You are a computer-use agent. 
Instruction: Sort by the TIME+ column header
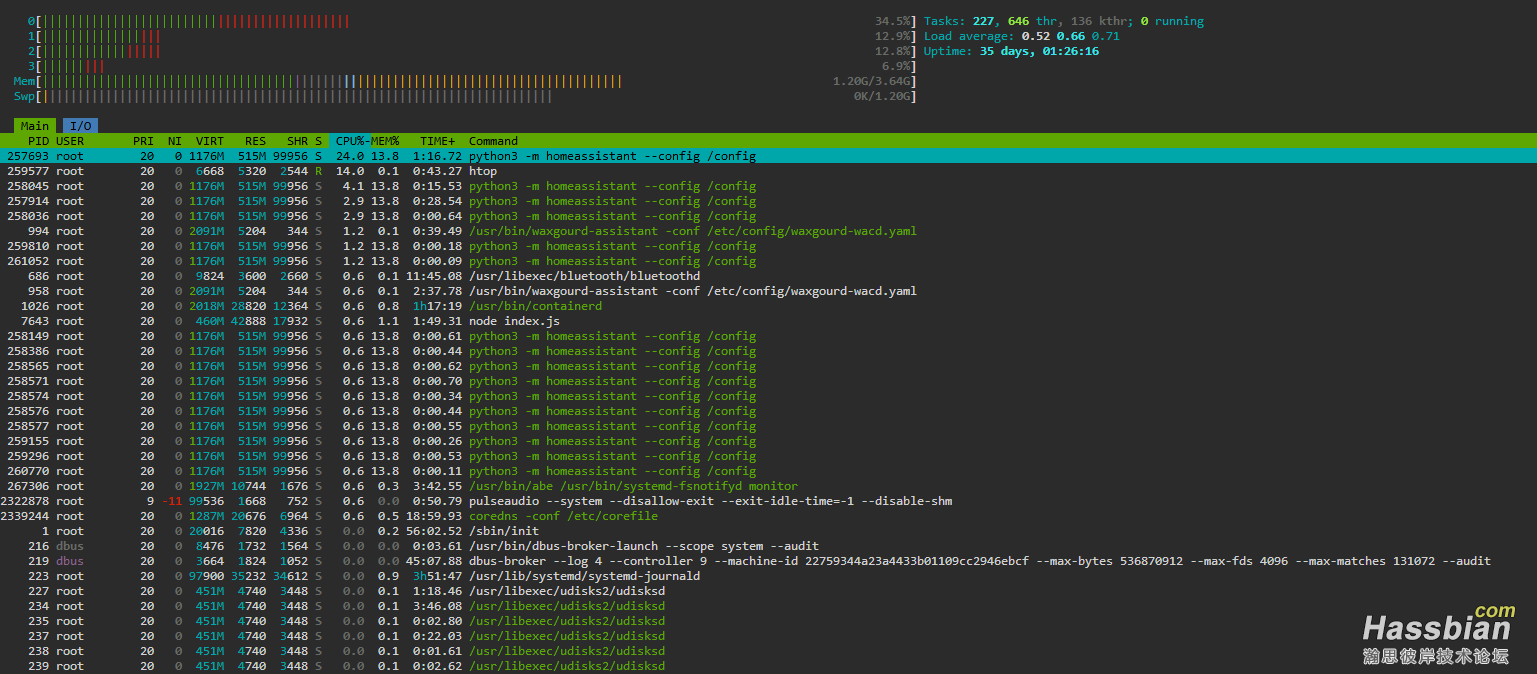pyautogui.click(x=438, y=141)
